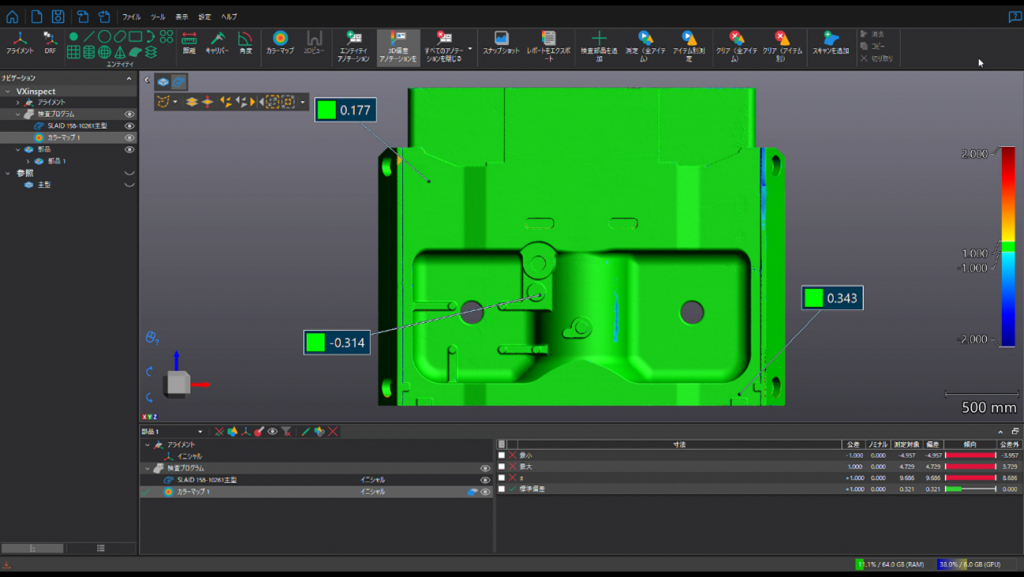Viewport: 1024px width, 577px height.
Task: Toggle visibility eye for 検査プログラム in navigation
Action: point(129,114)
